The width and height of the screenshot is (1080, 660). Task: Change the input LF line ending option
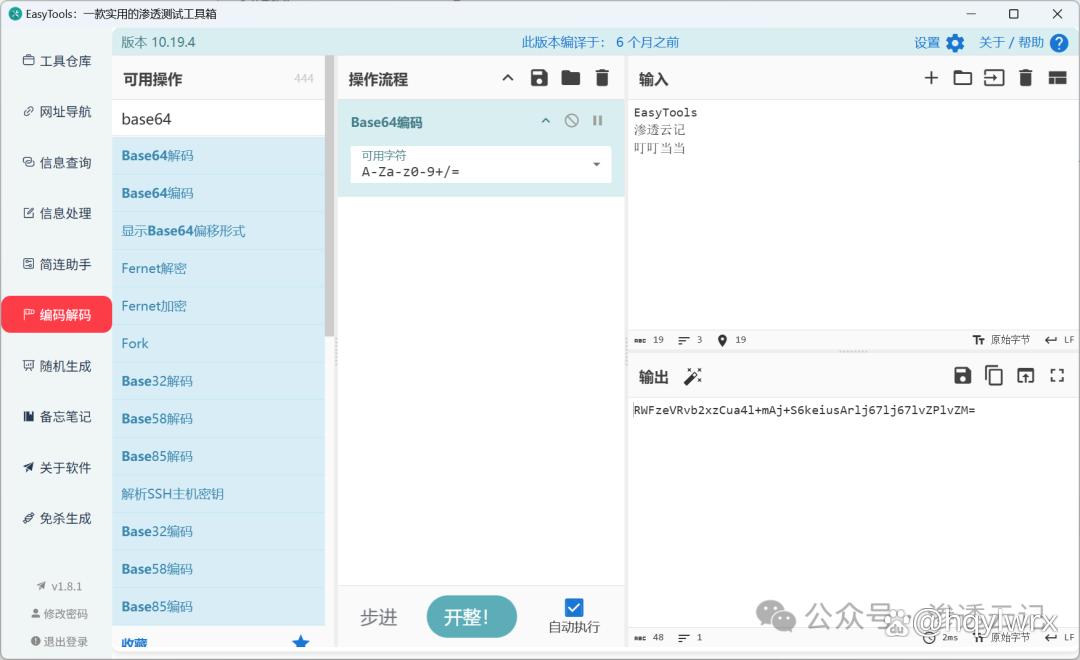(x=1059, y=340)
